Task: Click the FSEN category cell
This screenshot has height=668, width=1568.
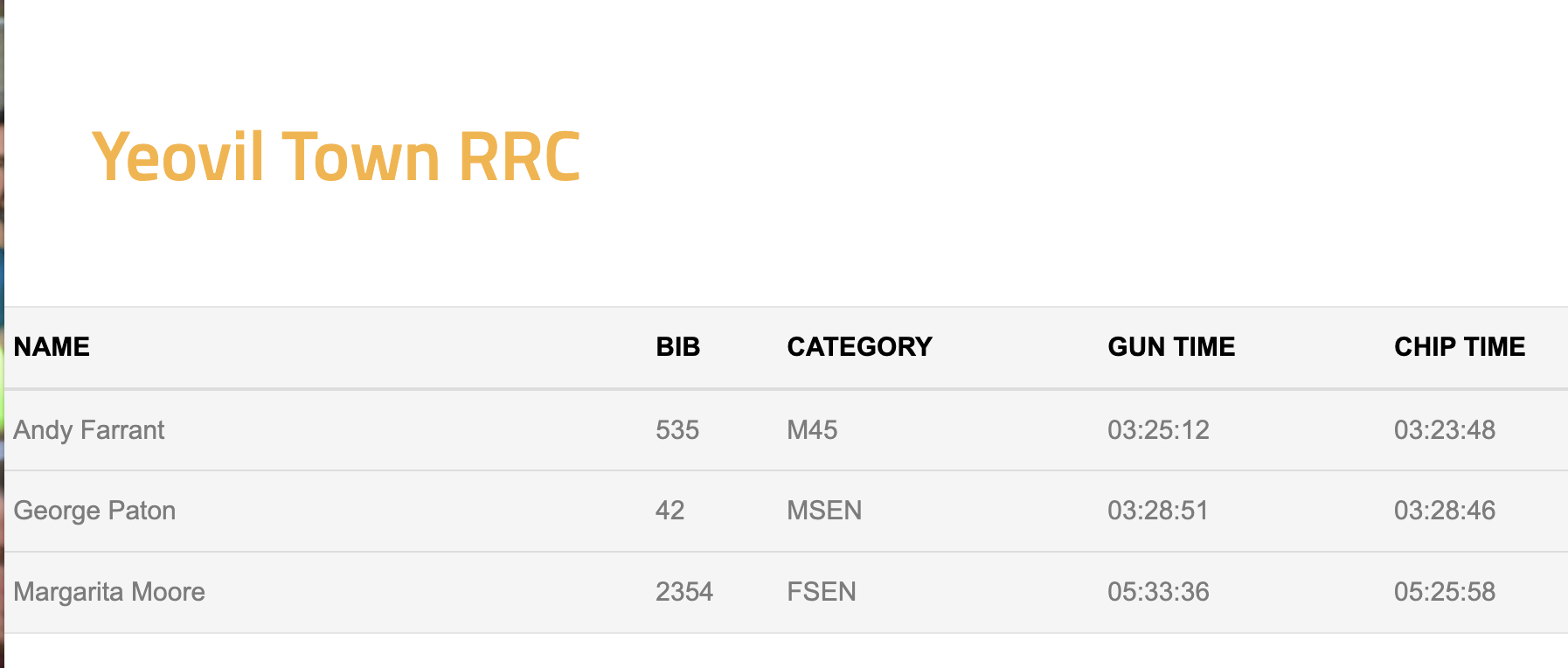Action: (822, 592)
